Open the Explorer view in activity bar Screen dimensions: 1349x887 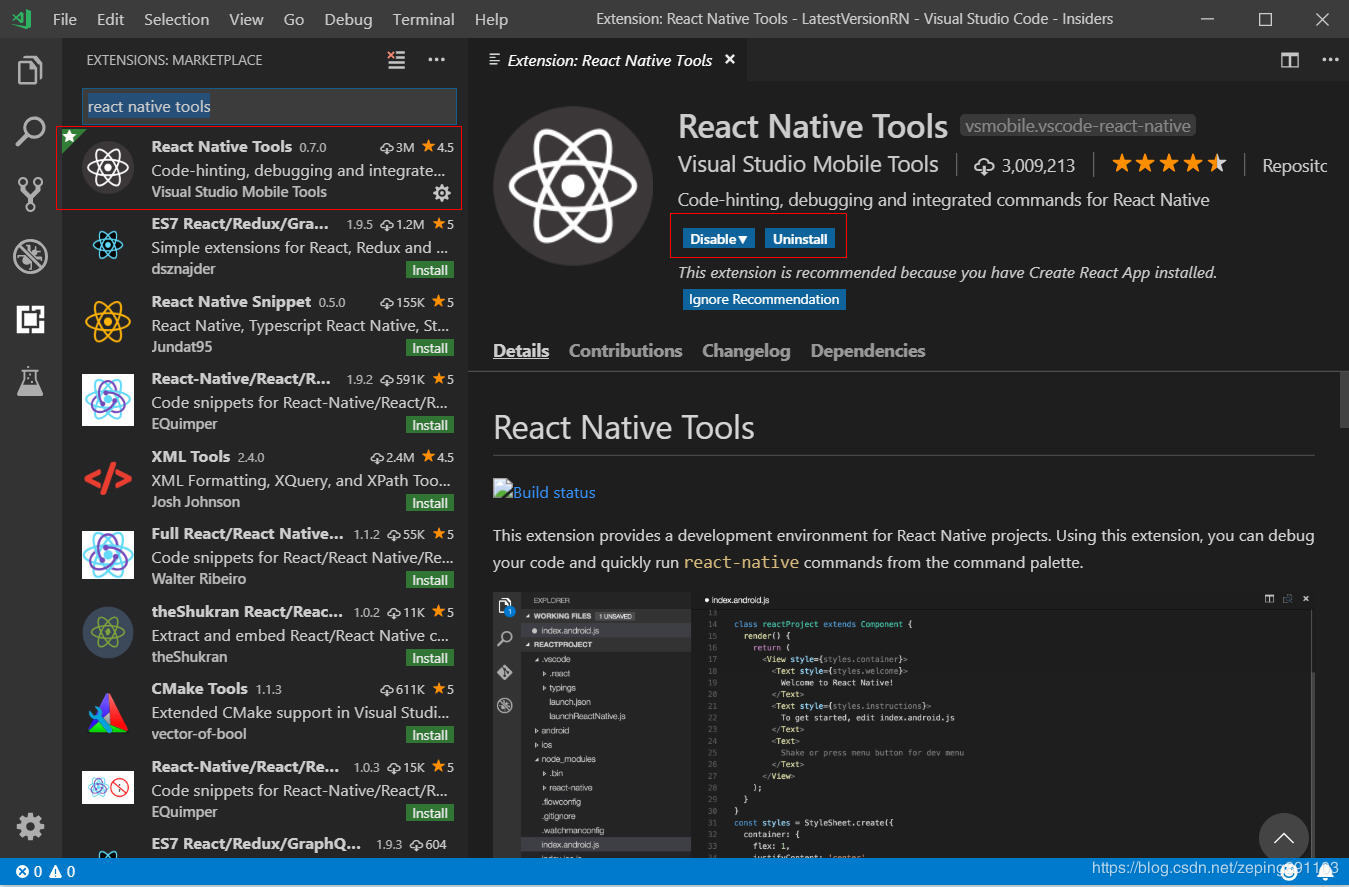point(31,71)
